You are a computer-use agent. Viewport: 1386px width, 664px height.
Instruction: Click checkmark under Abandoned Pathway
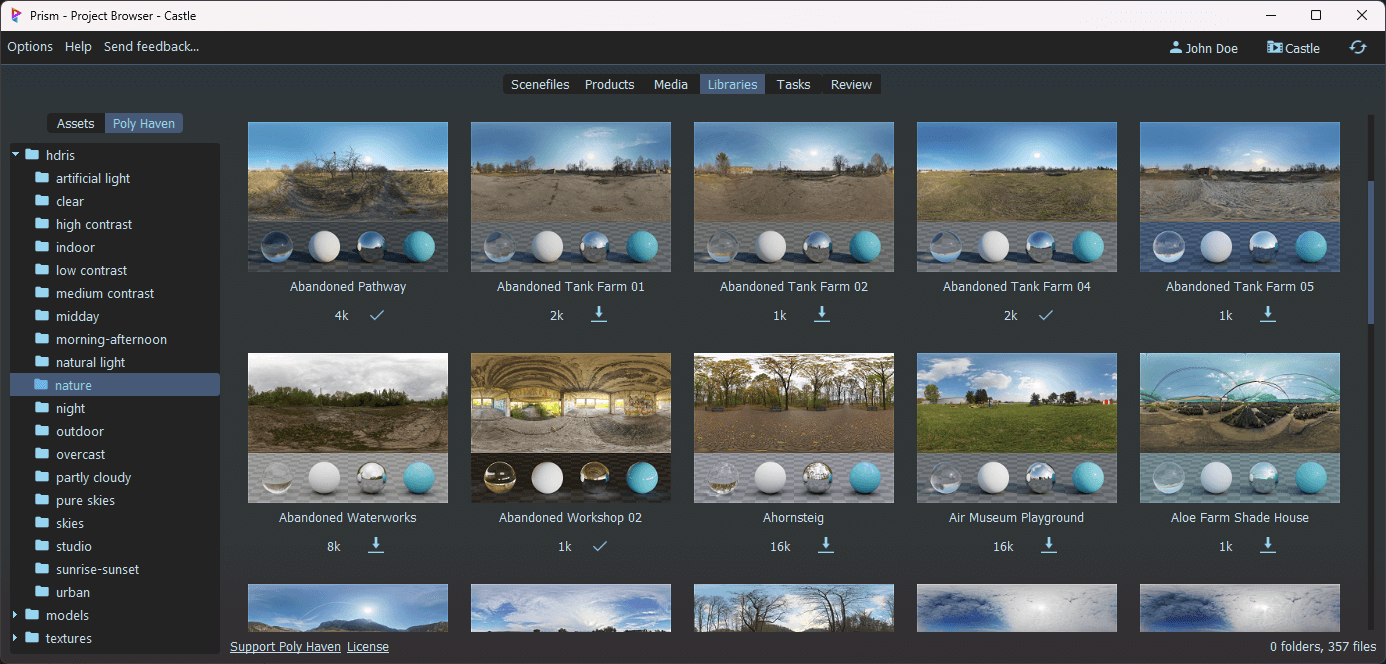[x=376, y=315]
